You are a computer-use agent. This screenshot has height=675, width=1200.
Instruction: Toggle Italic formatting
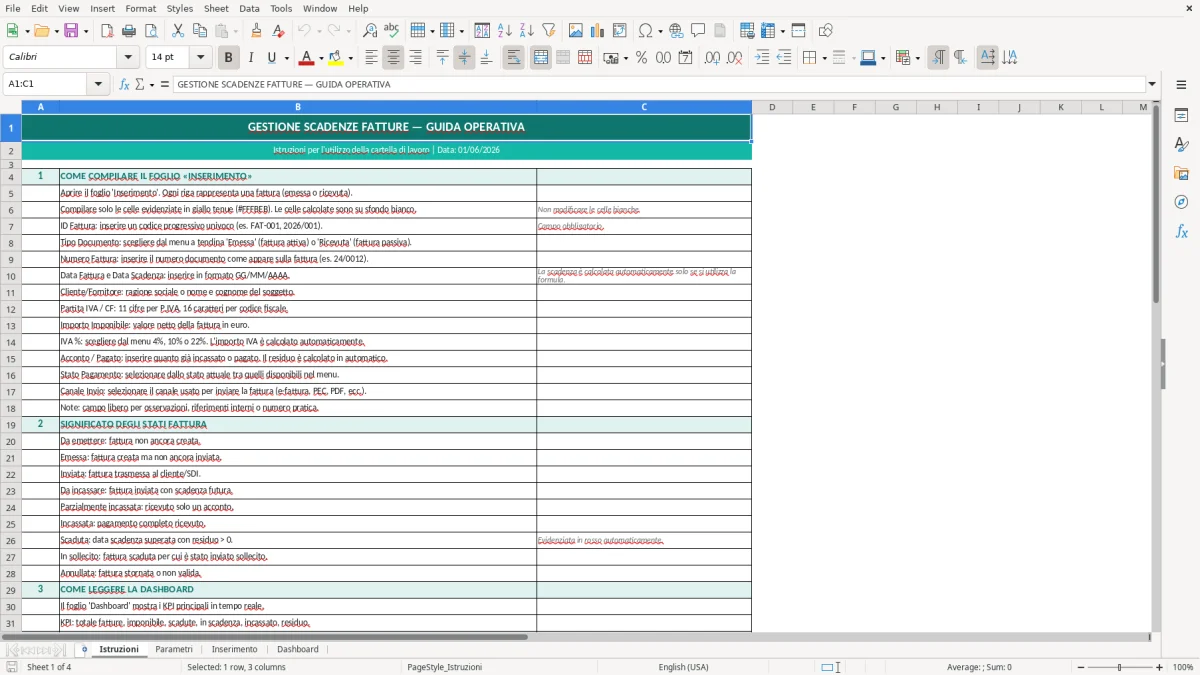(250, 58)
